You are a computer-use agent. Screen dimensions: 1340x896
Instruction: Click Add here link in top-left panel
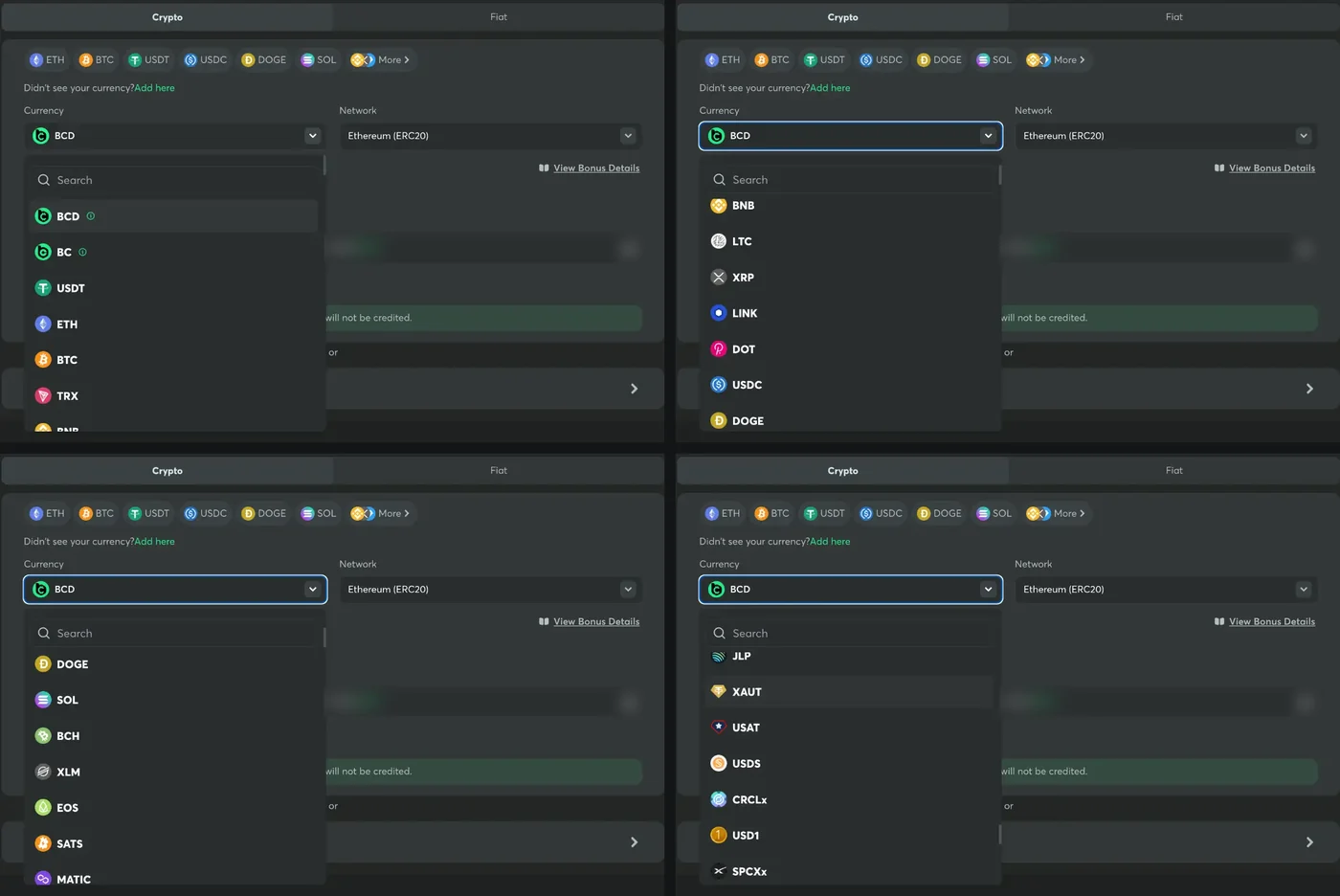pyautogui.click(x=155, y=88)
